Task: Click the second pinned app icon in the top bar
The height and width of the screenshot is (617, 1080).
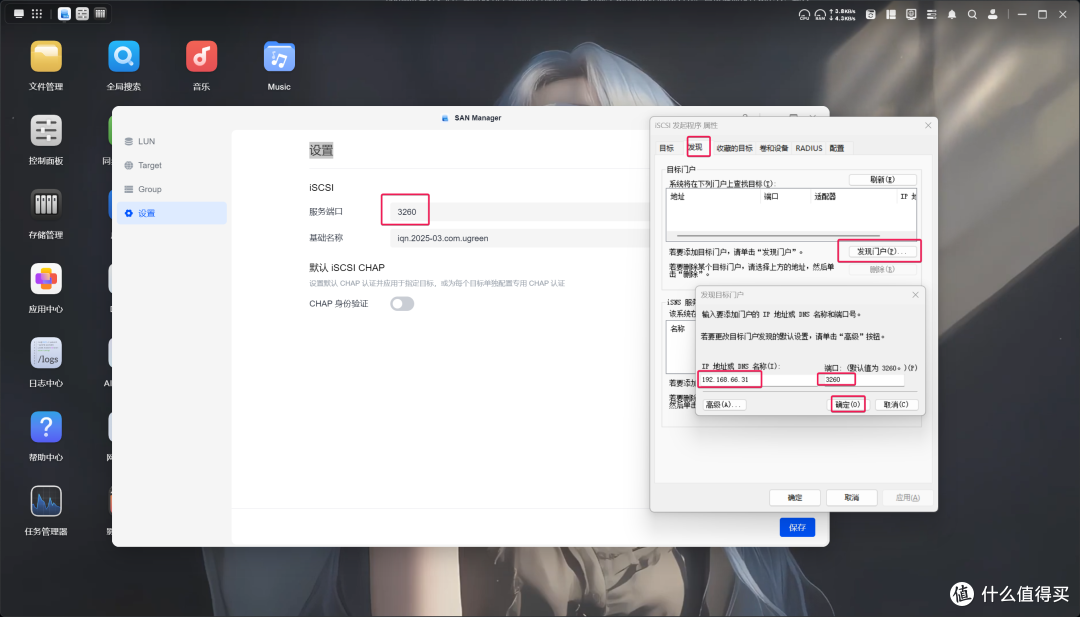Action: point(82,14)
